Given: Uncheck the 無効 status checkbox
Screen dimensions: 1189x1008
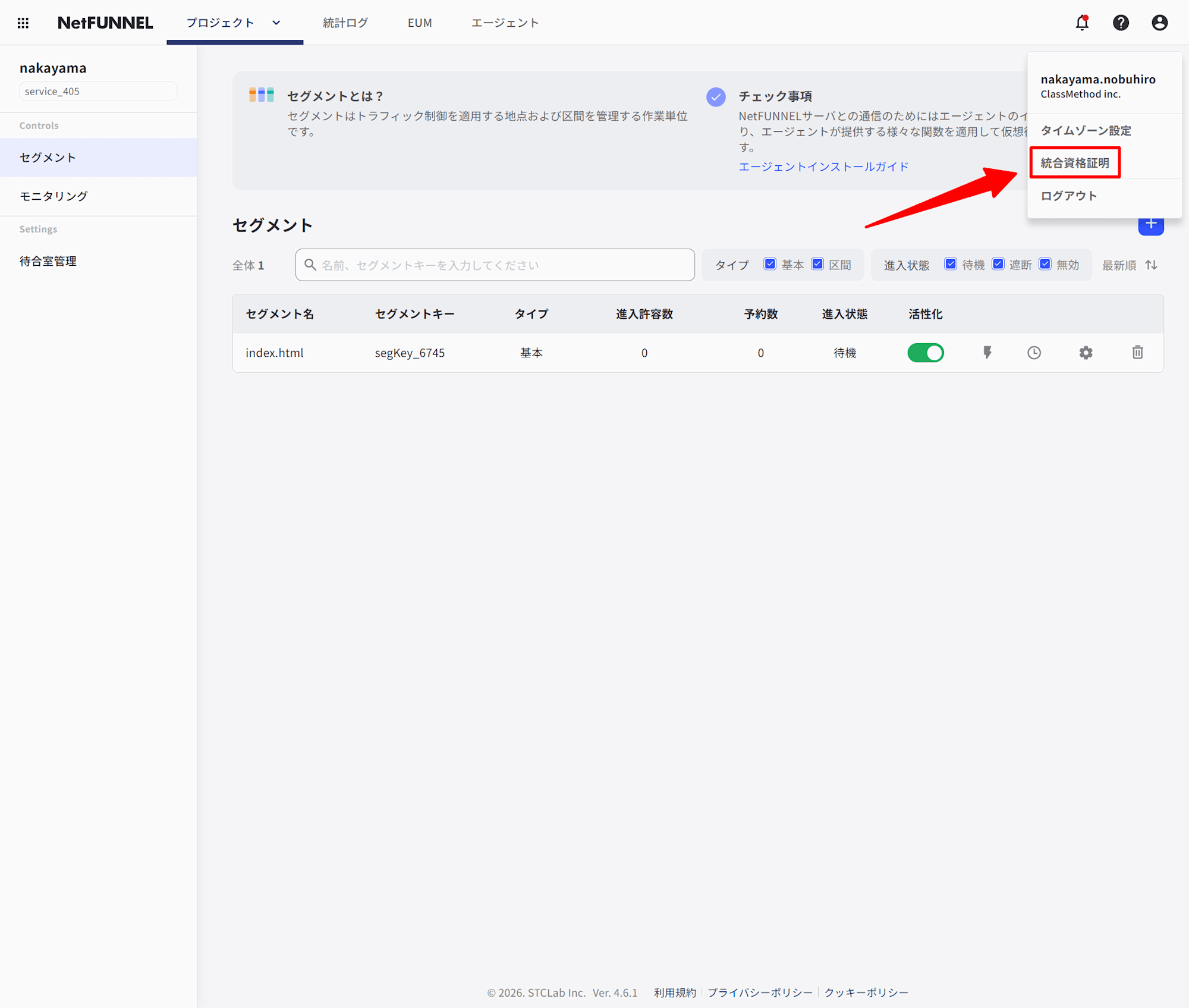Looking at the screenshot, I should pos(1045,264).
